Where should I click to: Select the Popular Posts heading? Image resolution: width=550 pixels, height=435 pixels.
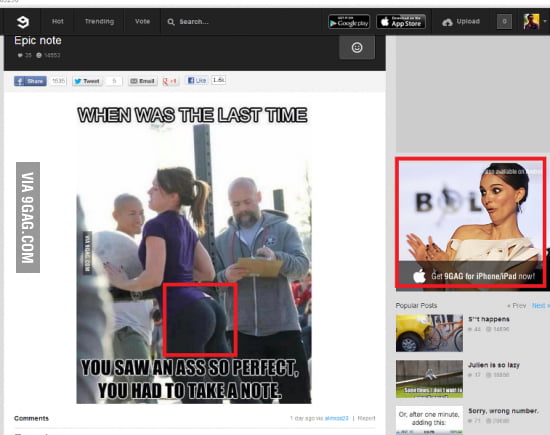(416, 306)
